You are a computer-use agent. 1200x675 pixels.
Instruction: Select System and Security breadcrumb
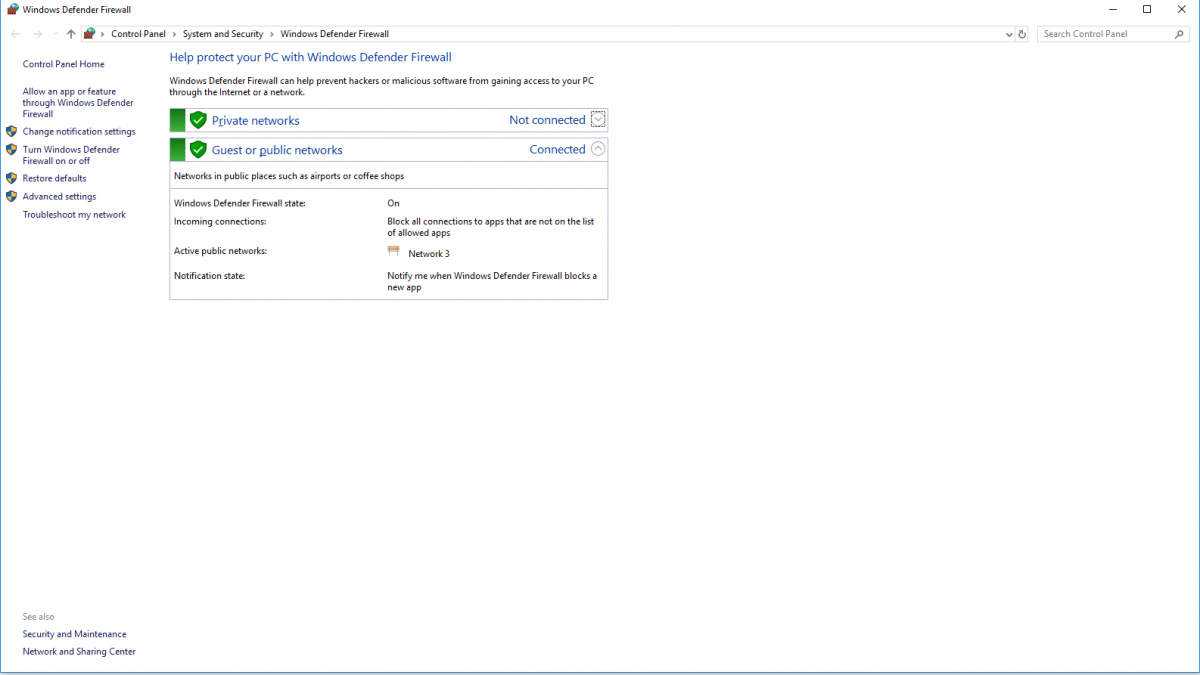tap(223, 34)
